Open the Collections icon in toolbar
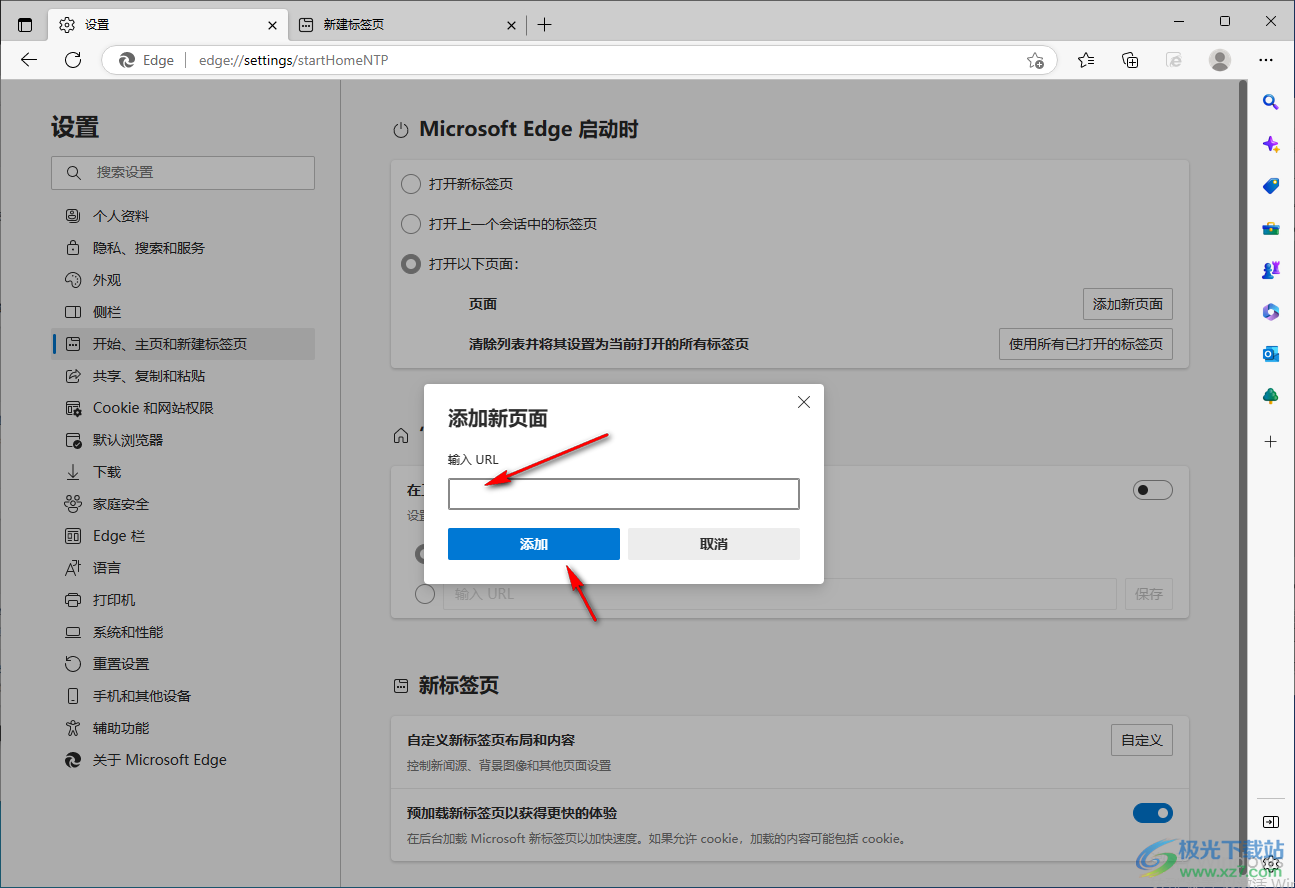 [1130, 60]
